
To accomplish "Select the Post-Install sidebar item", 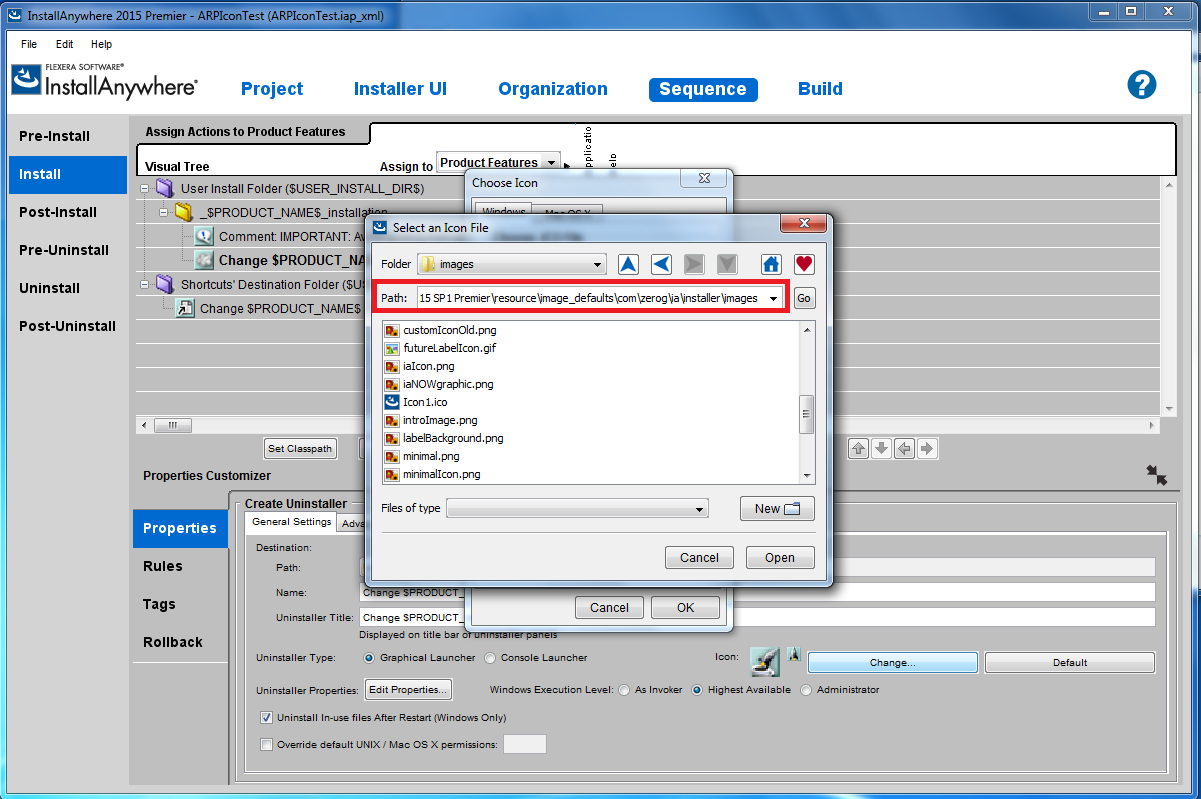I will click(x=58, y=212).
